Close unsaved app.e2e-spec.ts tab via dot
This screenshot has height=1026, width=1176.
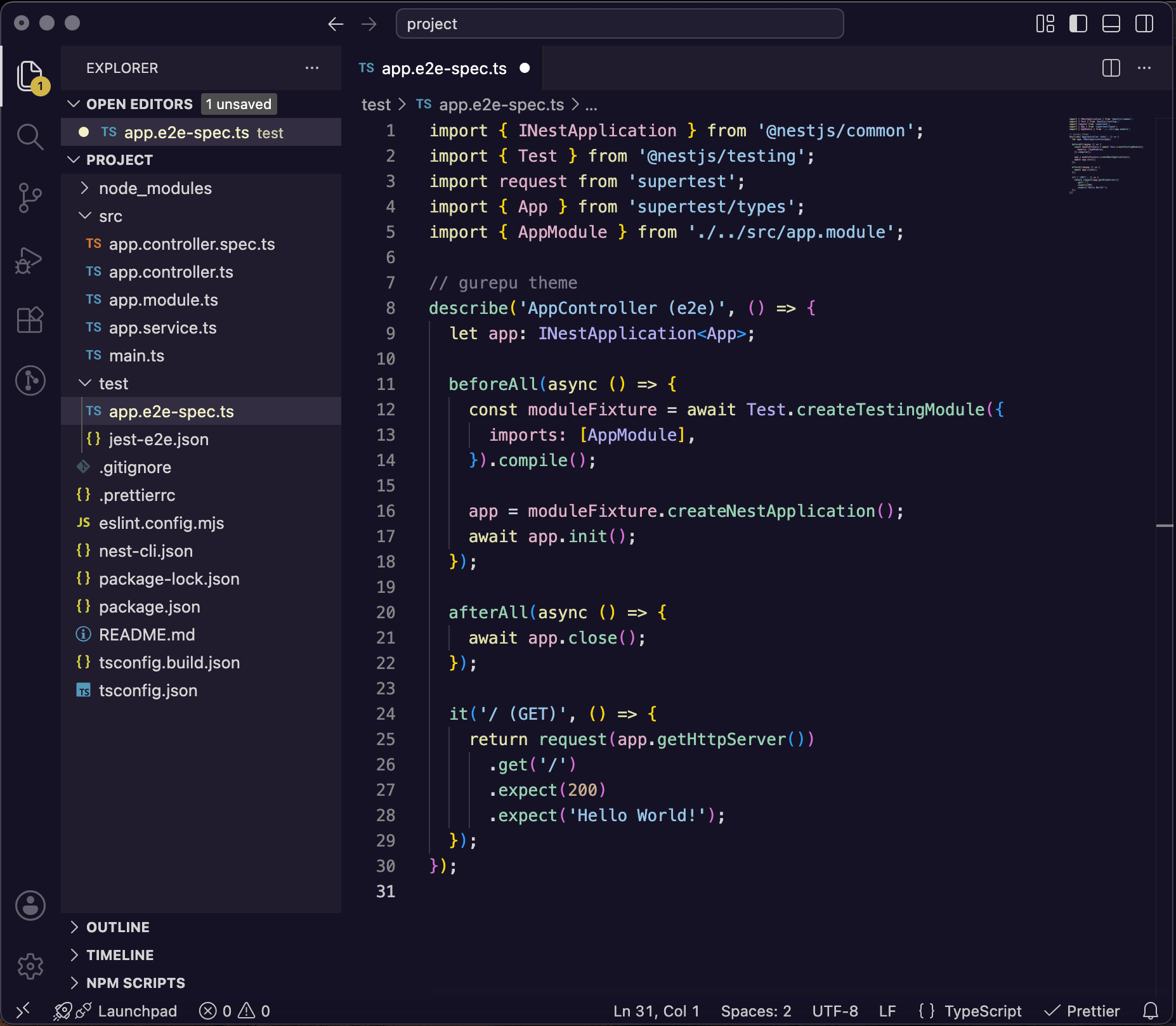coord(525,68)
